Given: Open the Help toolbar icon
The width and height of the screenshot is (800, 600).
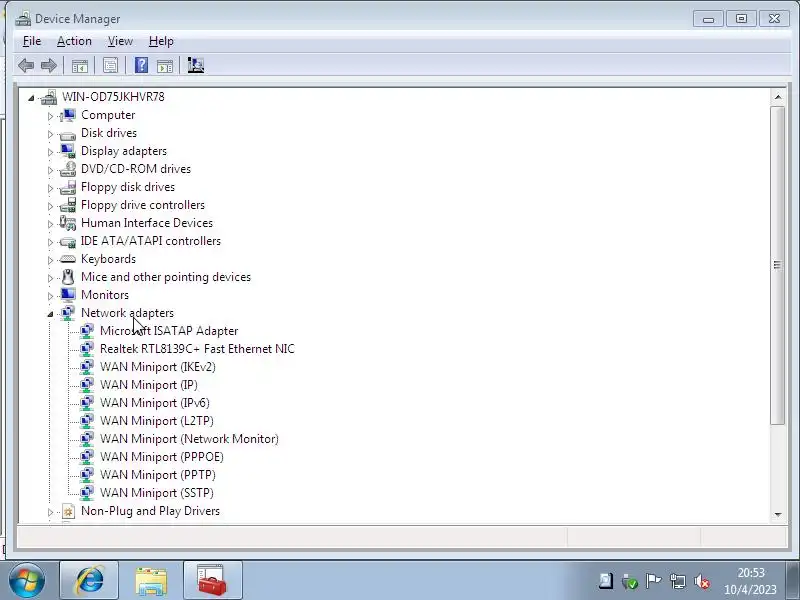Looking at the screenshot, I should (x=141, y=65).
